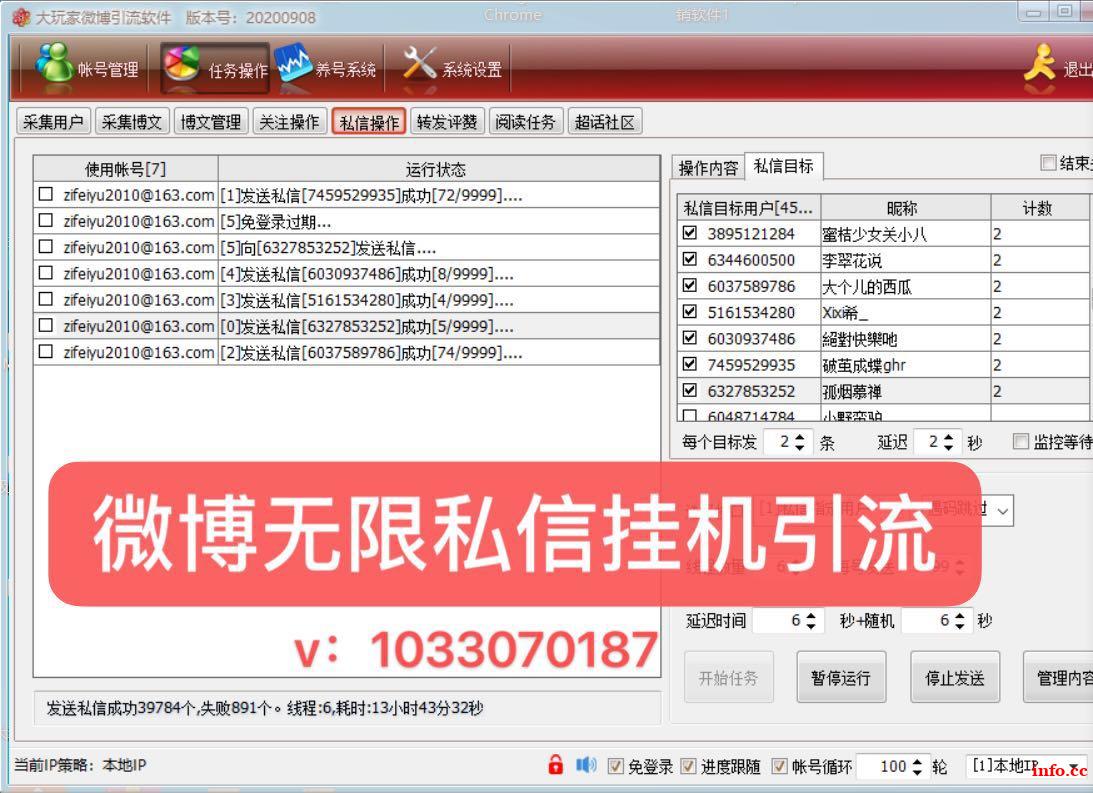Switch to the 阅读任务 tab
The height and width of the screenshot is (793, 1093).
coord(526,122)
